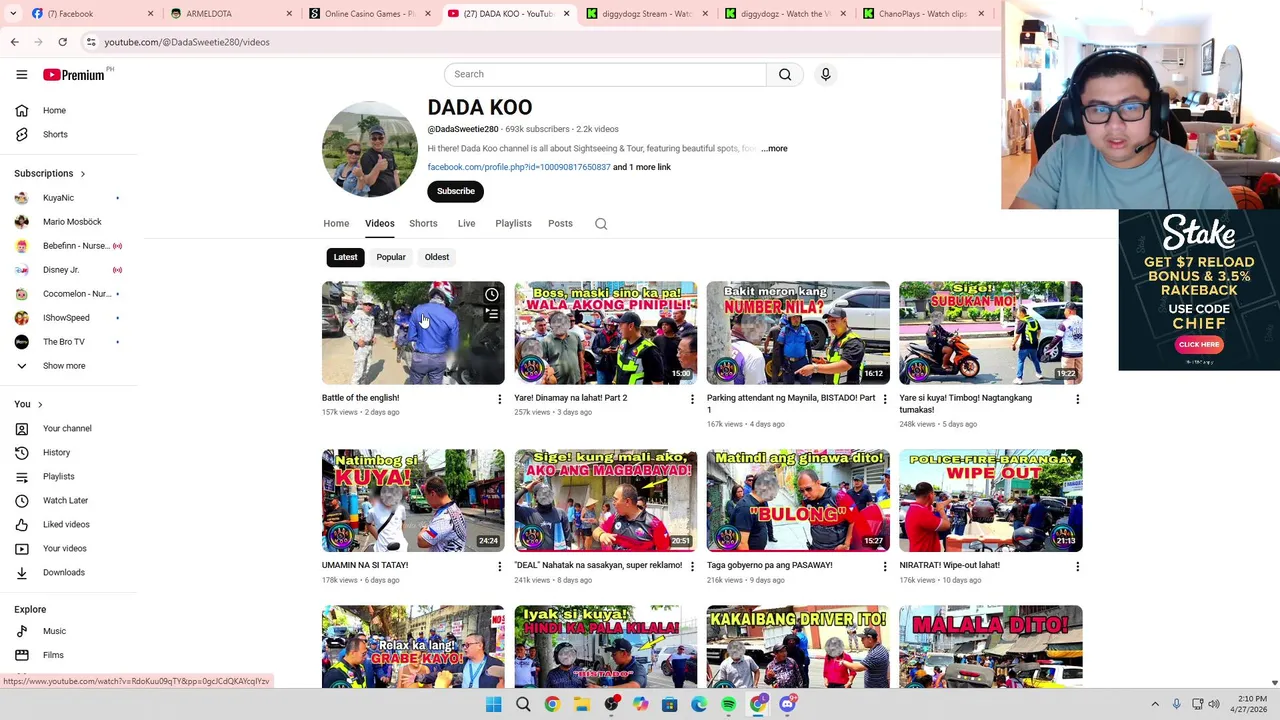Click the browser address bar URL
The image size is (1280, 720).
[x=187, y=42]
